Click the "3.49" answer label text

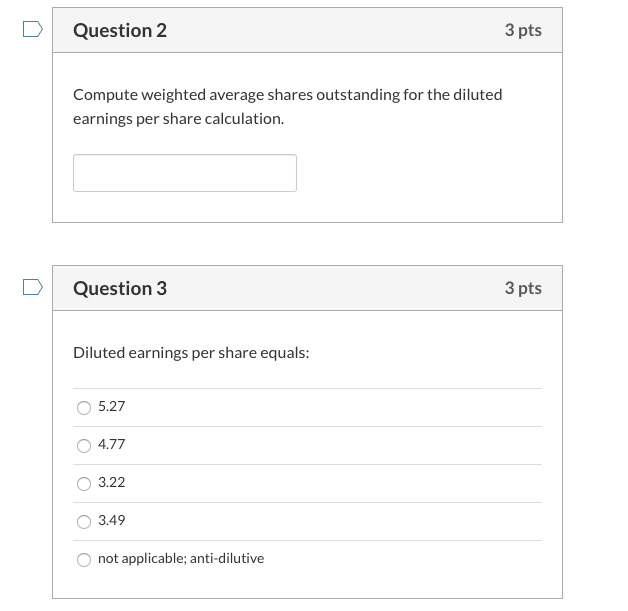pos(112,521)
